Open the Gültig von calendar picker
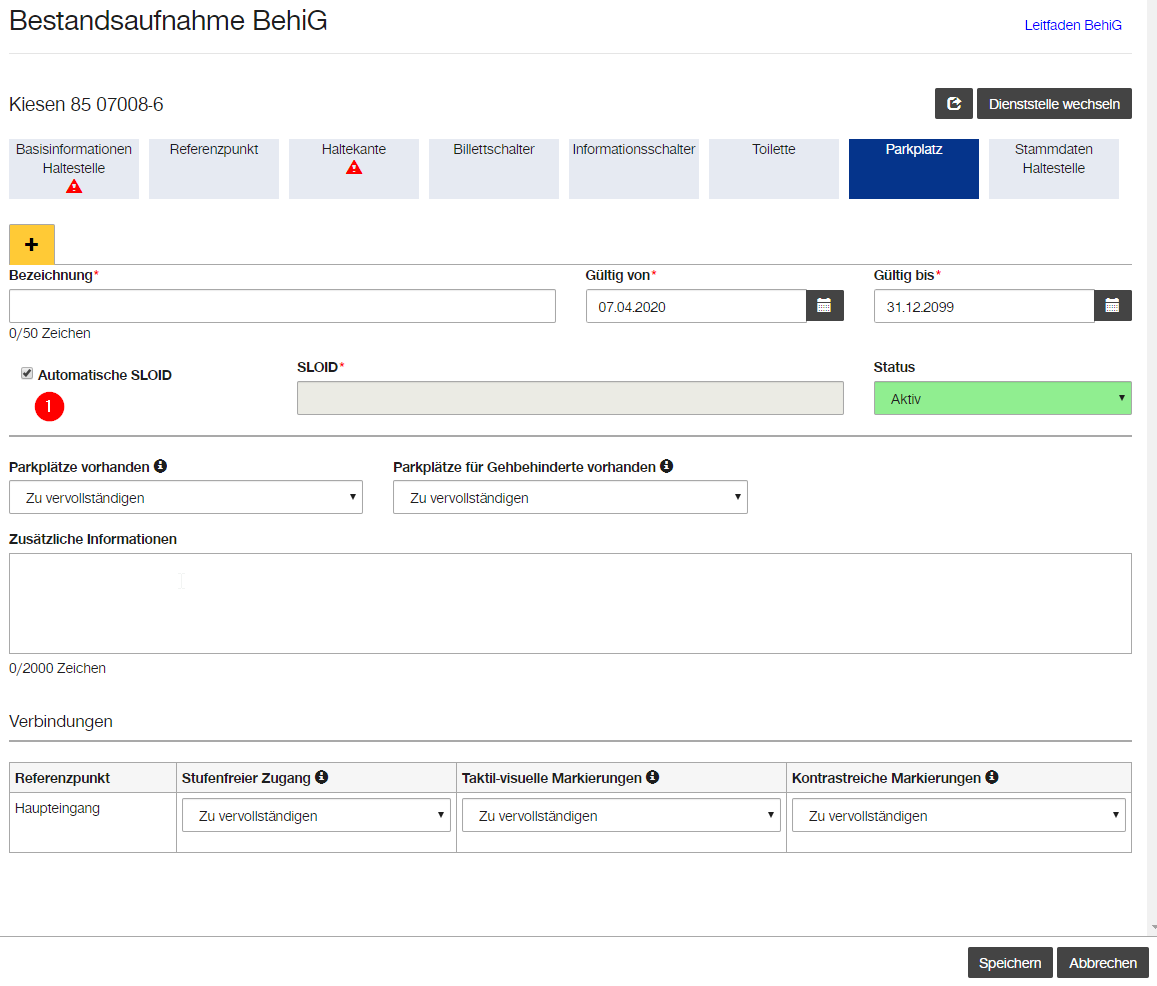This screenshot has height=986, width=1157. [x=824, y=306]
